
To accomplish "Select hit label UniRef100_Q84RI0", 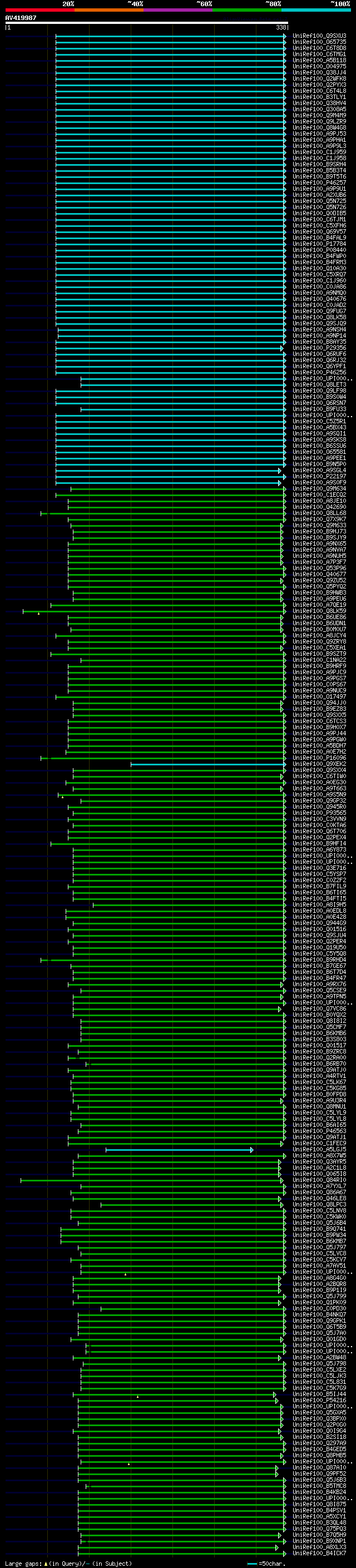I will (319, 1180).
